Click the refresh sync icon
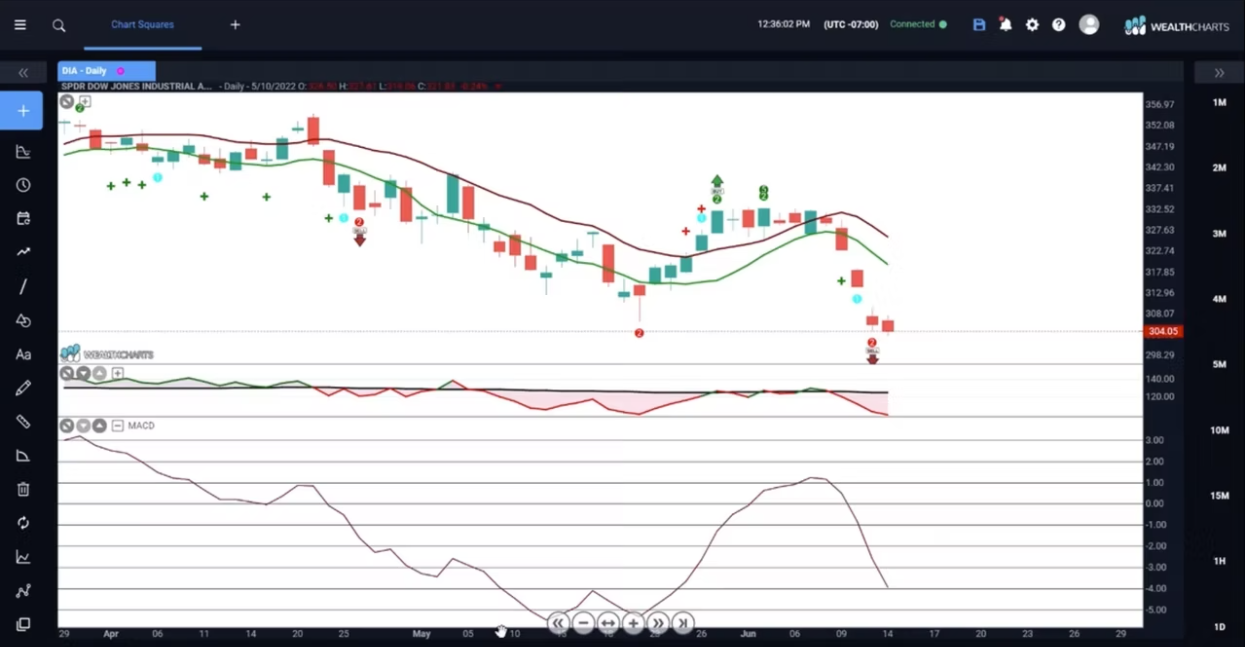This screenshot has width=1245, height=647. click(23, 523)
